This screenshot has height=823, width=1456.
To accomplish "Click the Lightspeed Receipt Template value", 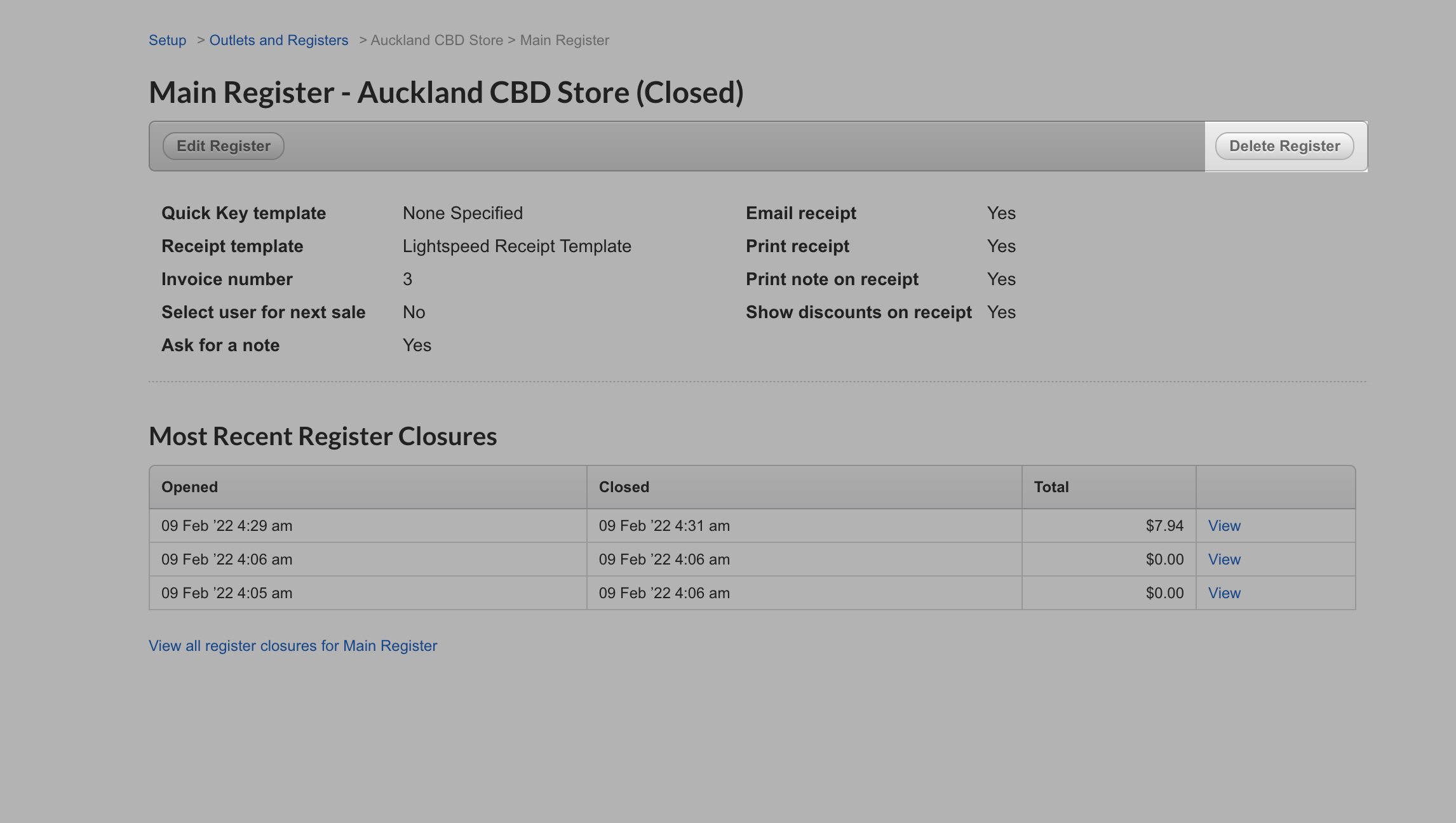I will [x=516, y=246].
